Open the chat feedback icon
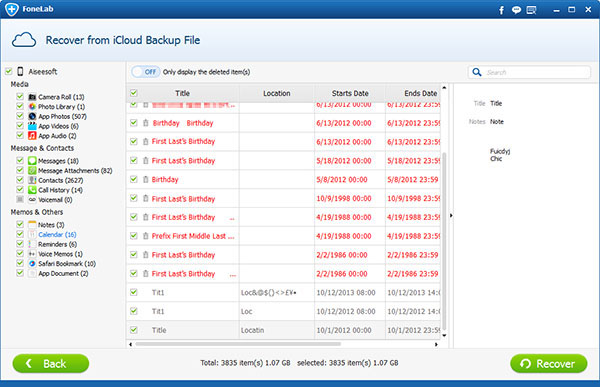Viewport: 600px width, 387px height. [x=516, y=10]
